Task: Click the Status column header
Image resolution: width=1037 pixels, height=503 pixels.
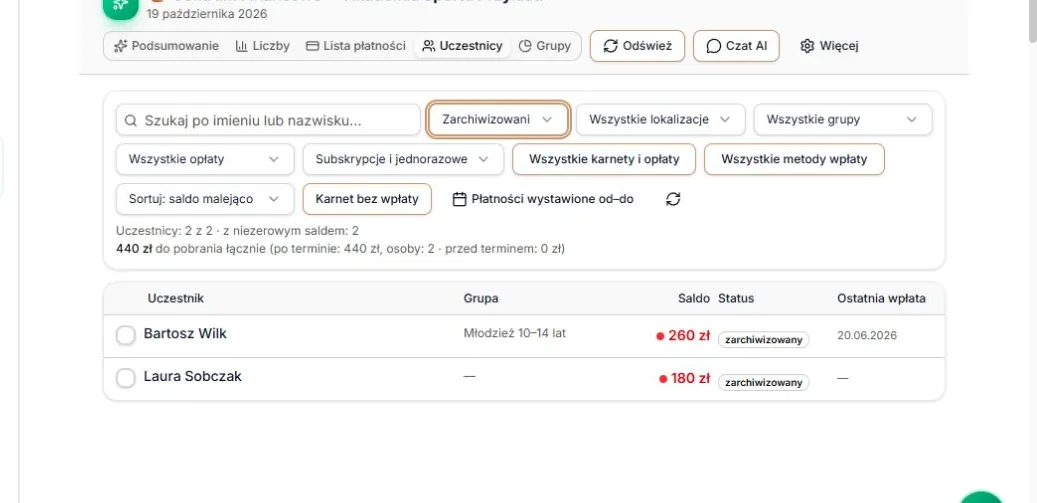Action: 736,299
